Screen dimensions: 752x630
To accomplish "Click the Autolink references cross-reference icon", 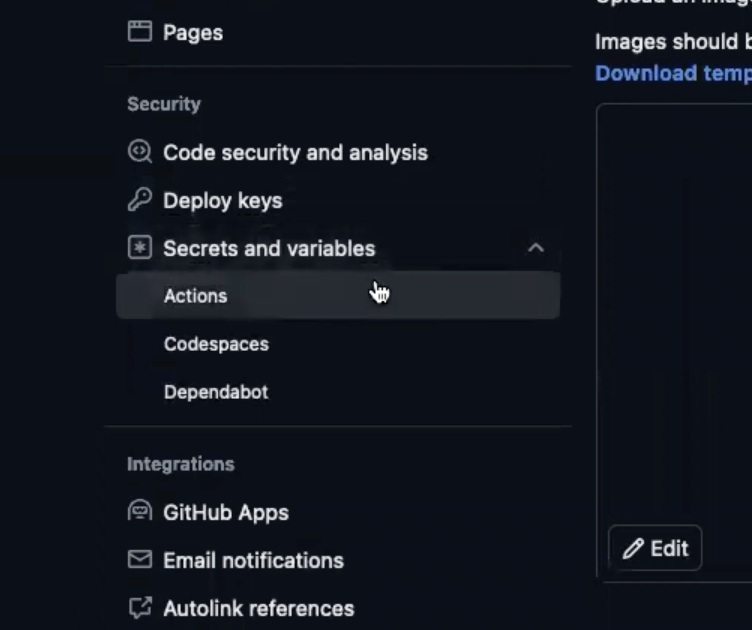I will click(x=140, y=607).
